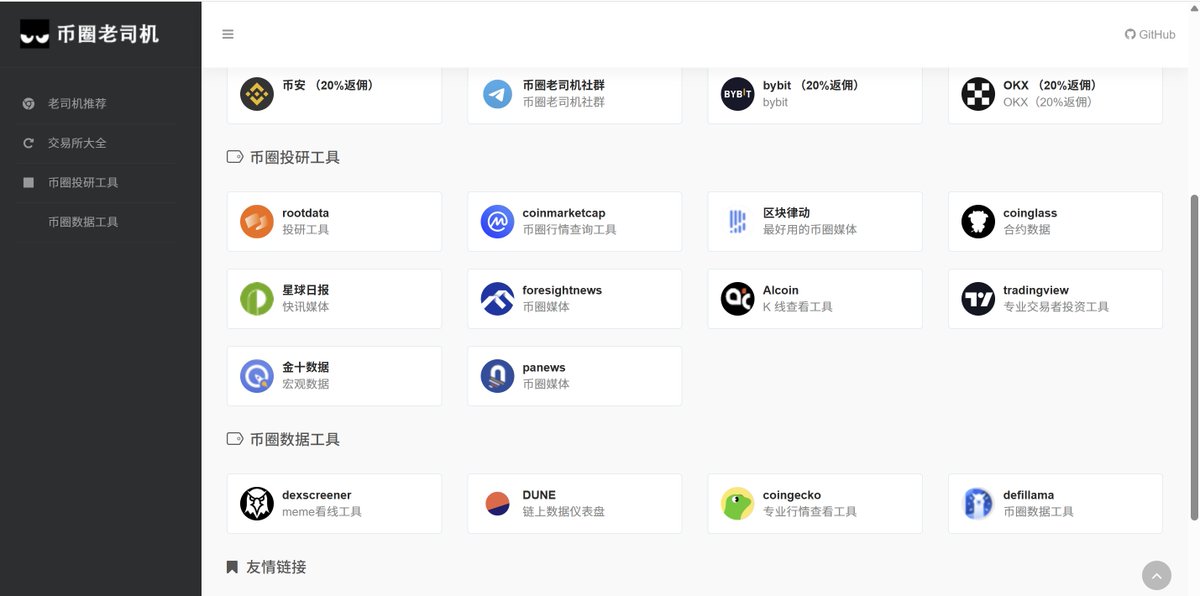Click the 金十数据 logo icon
This screenshot has width=1200, height=596.
tap(257, 376)
